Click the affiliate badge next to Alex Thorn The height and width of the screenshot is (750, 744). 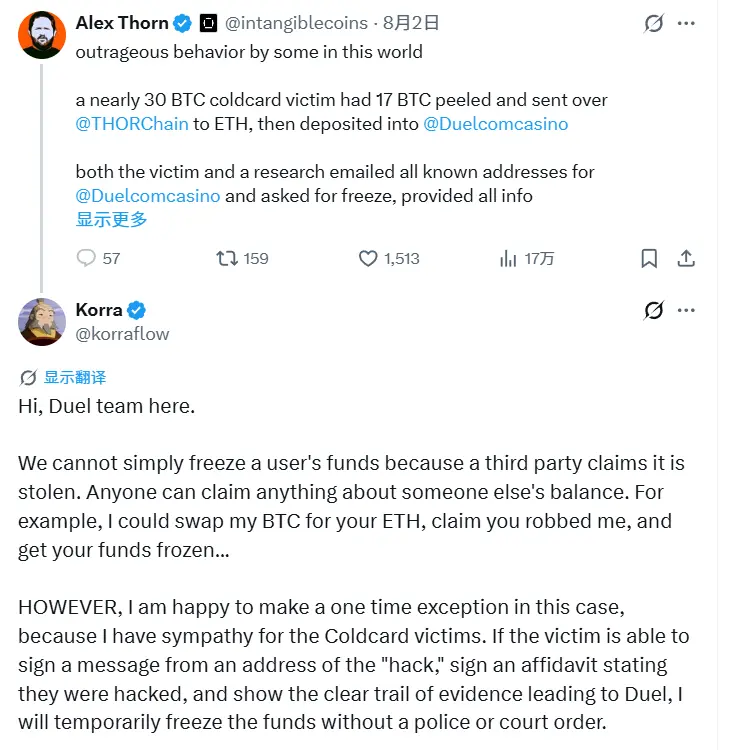(x=208, y=23)
